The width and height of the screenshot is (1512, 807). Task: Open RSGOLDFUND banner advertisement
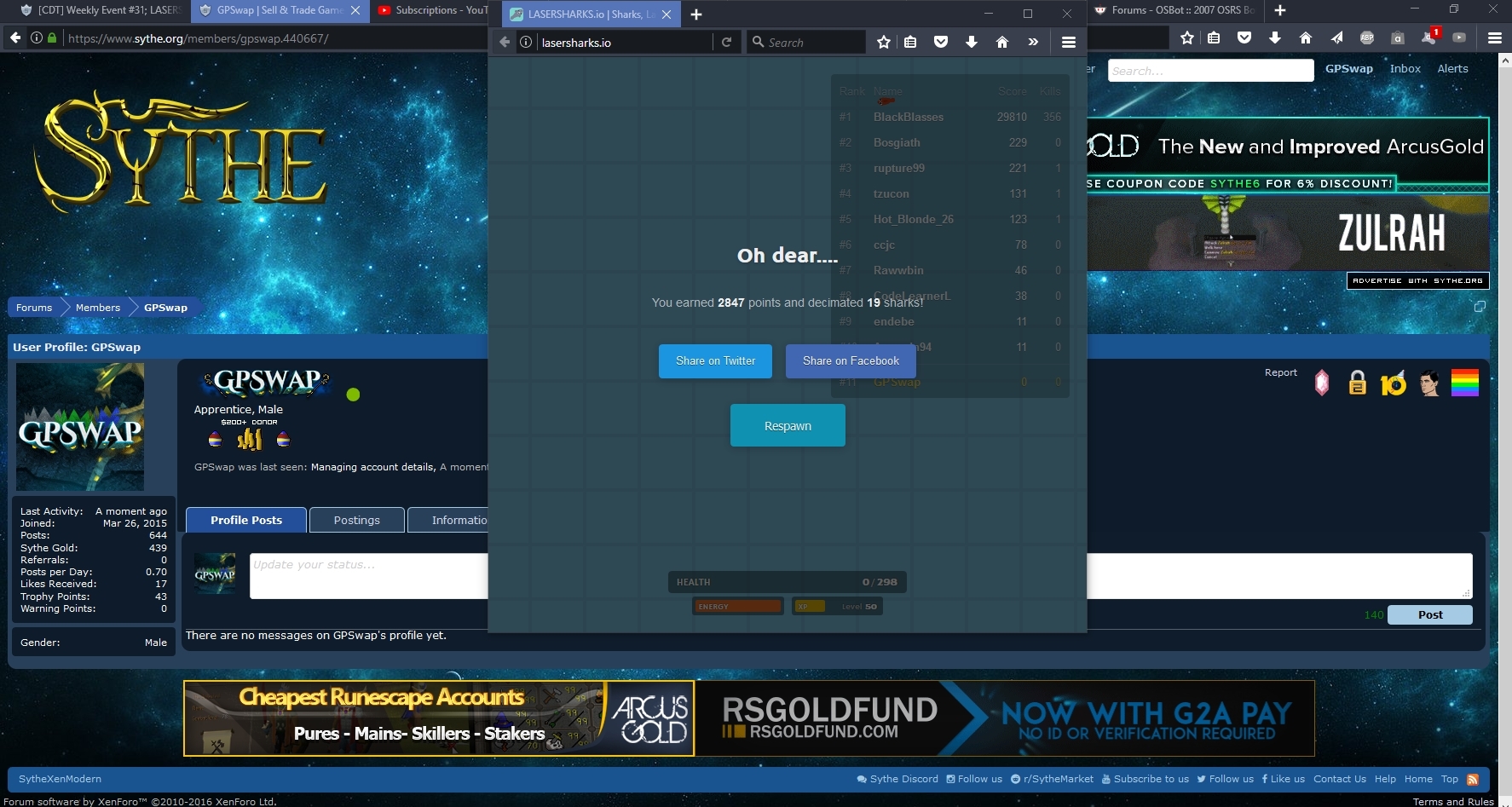[x=1005, y=718]
